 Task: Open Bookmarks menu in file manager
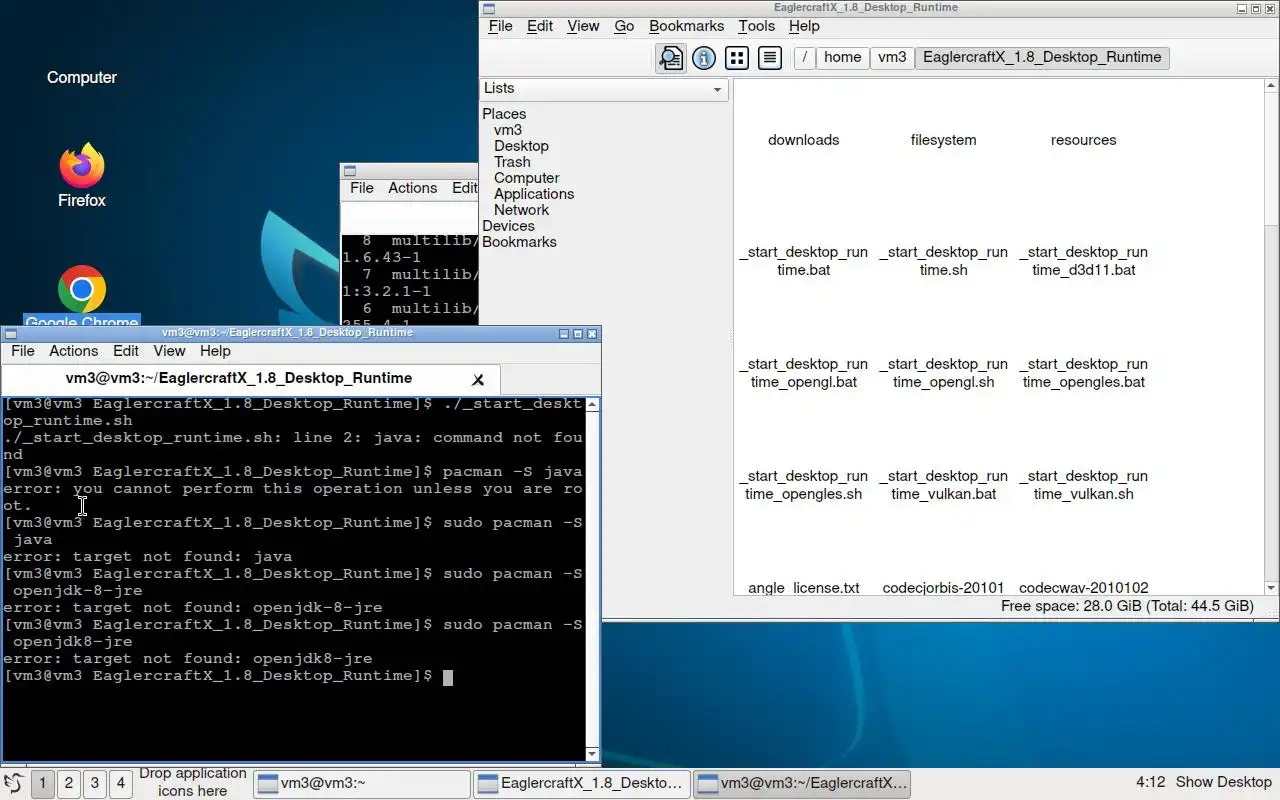tap(686, 27)
